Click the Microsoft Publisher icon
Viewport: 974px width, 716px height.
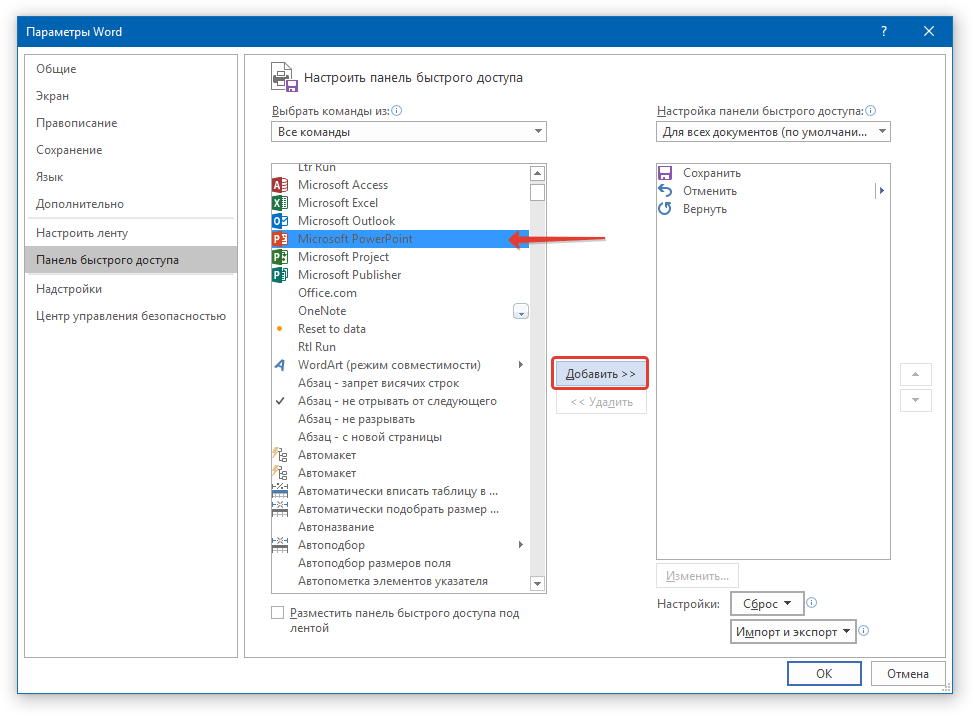tap(280, 275)
